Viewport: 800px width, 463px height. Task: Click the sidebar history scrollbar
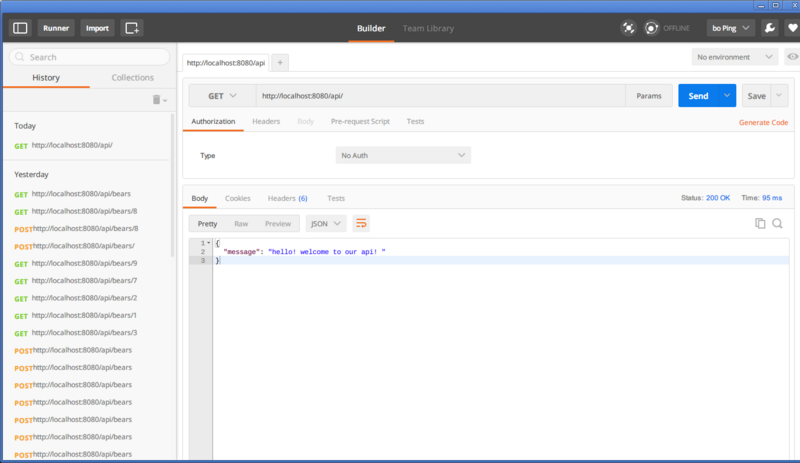(172, 185)
